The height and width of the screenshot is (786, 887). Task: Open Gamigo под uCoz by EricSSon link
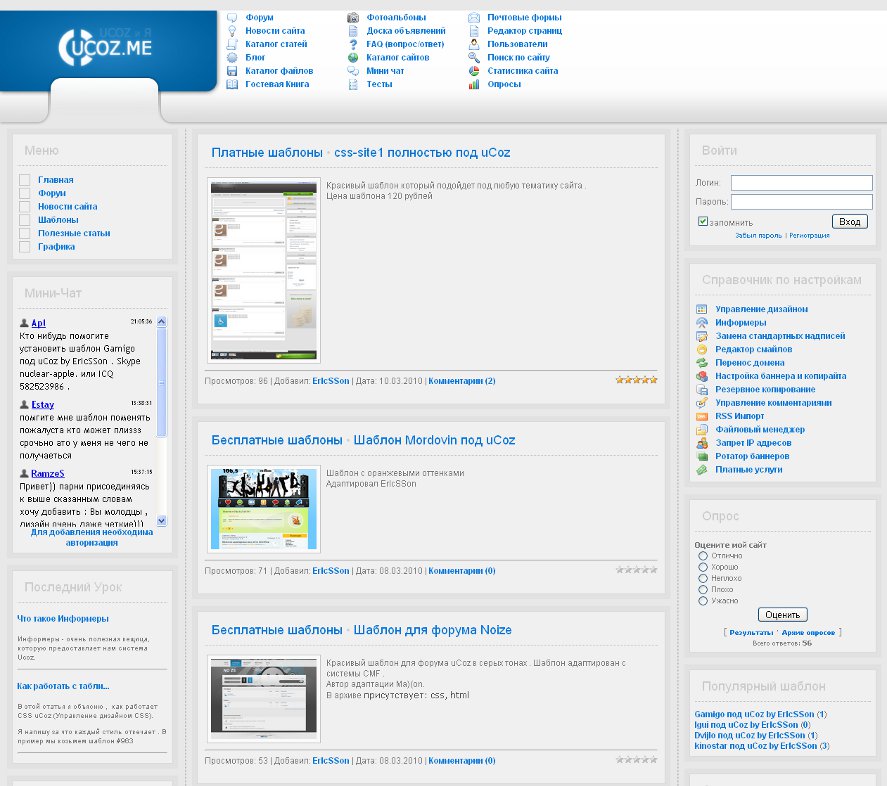(754, 714)
